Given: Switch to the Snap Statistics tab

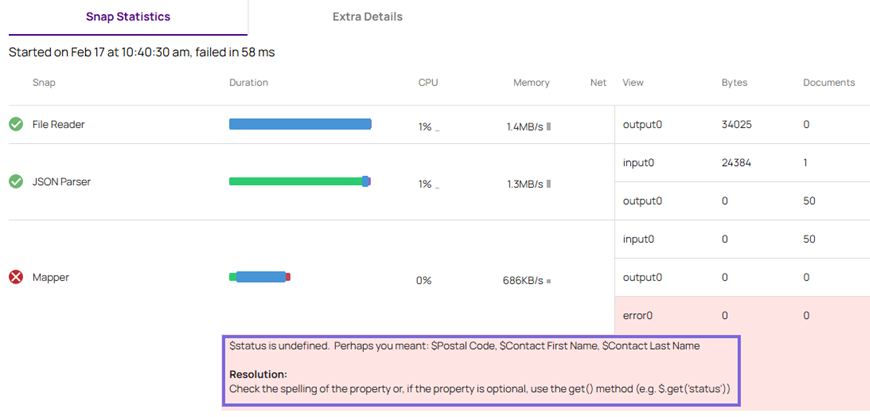Looking at the screenshot, I should tap(128, 17).
